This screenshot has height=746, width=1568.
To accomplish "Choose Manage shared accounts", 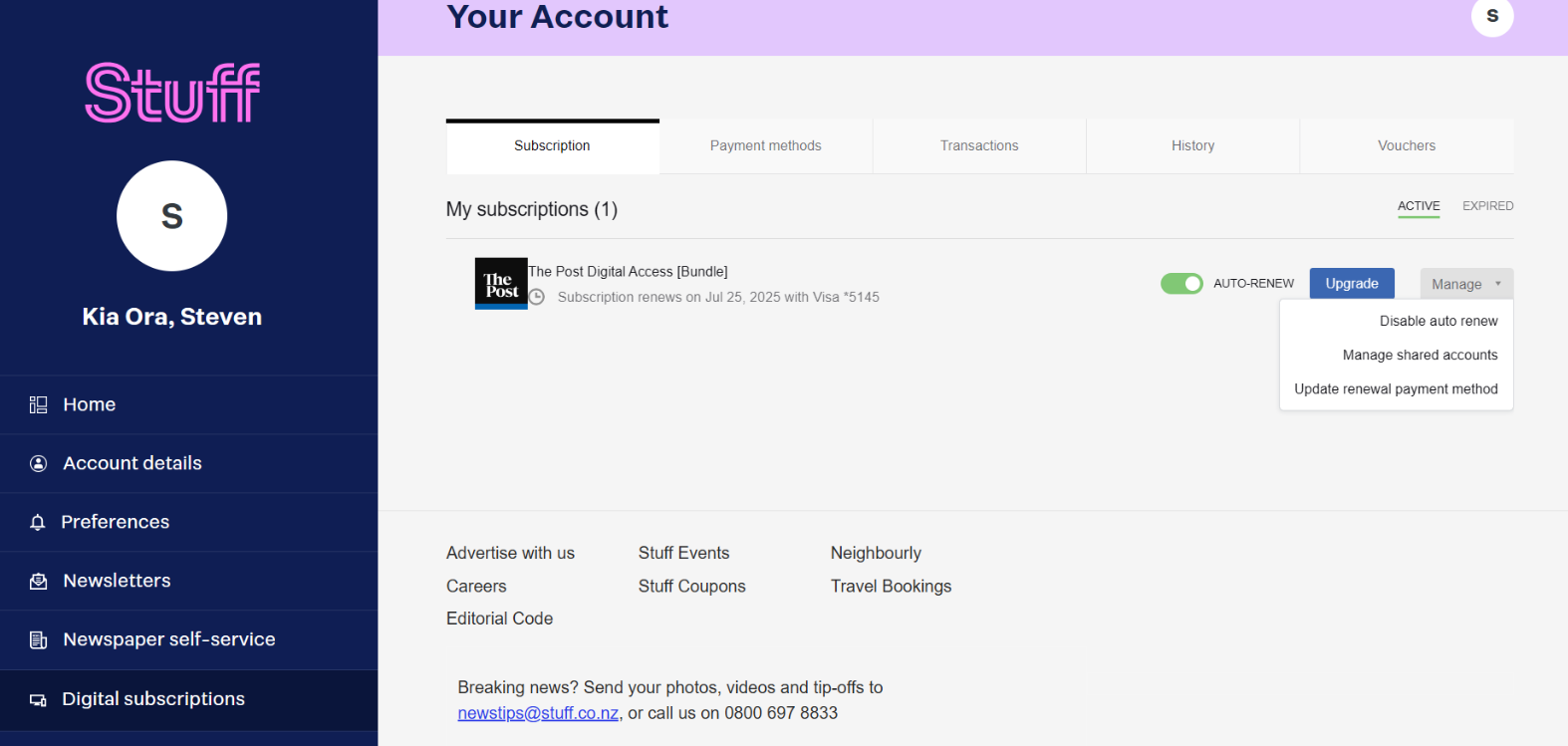I will 1420,355.
